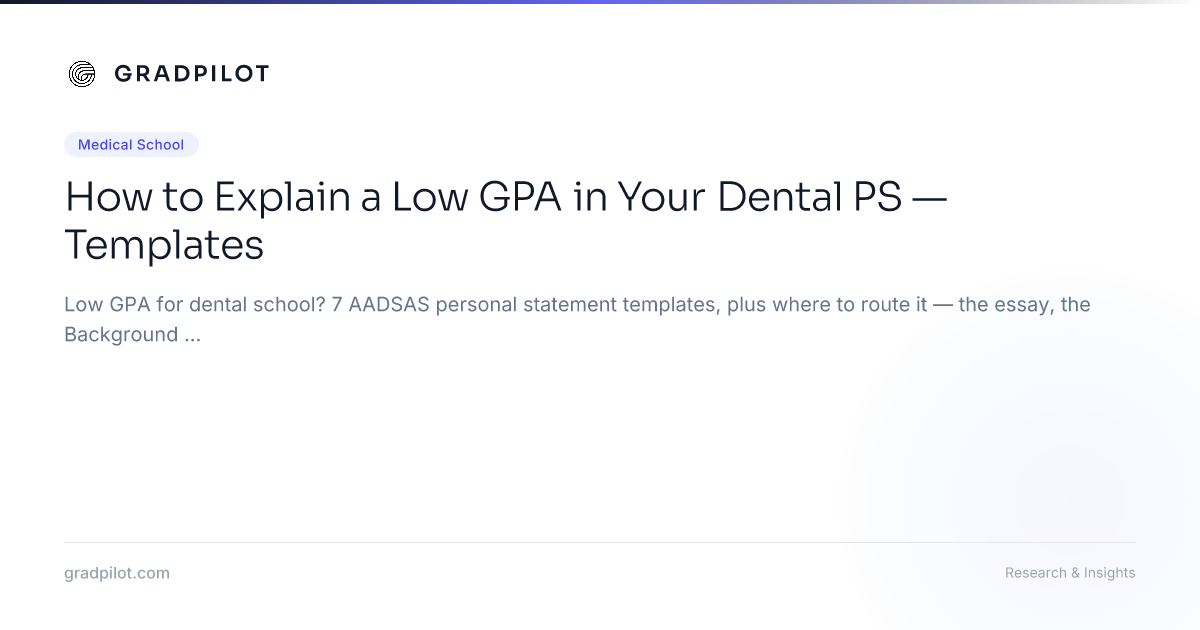The height and width of the screenshot is (630, 1200).
Task: Click the GradPilot spiral logo icon
Action: [x=82, y=73]
